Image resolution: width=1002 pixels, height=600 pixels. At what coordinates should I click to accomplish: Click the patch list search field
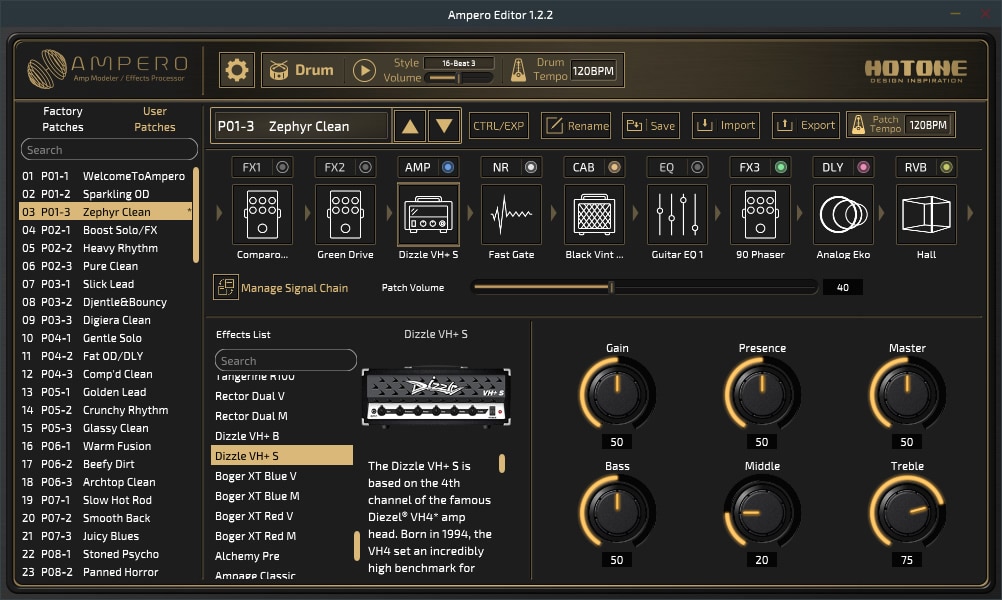tap(109, 150)
